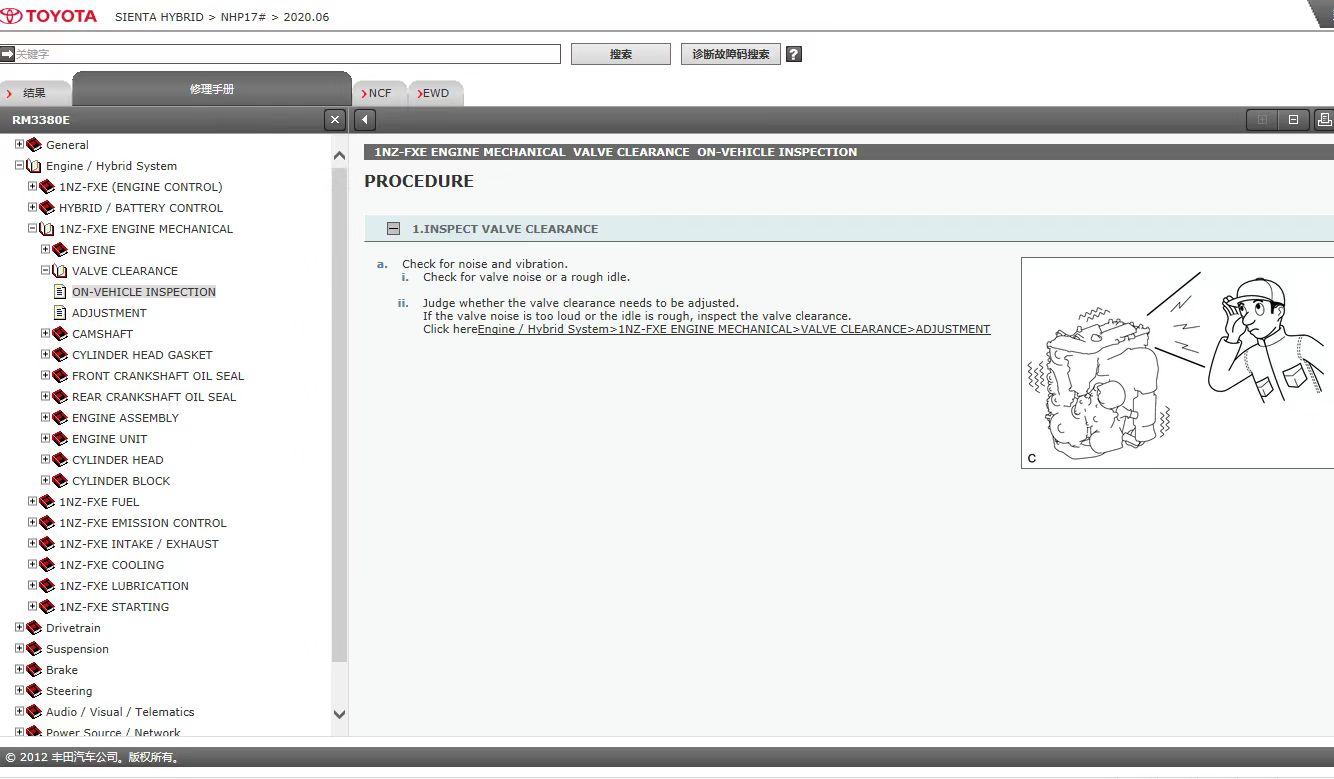Expand the Power Source / Network node
Screen dimensions: 1334x779
pyautogui.click(x=19, y=733)
